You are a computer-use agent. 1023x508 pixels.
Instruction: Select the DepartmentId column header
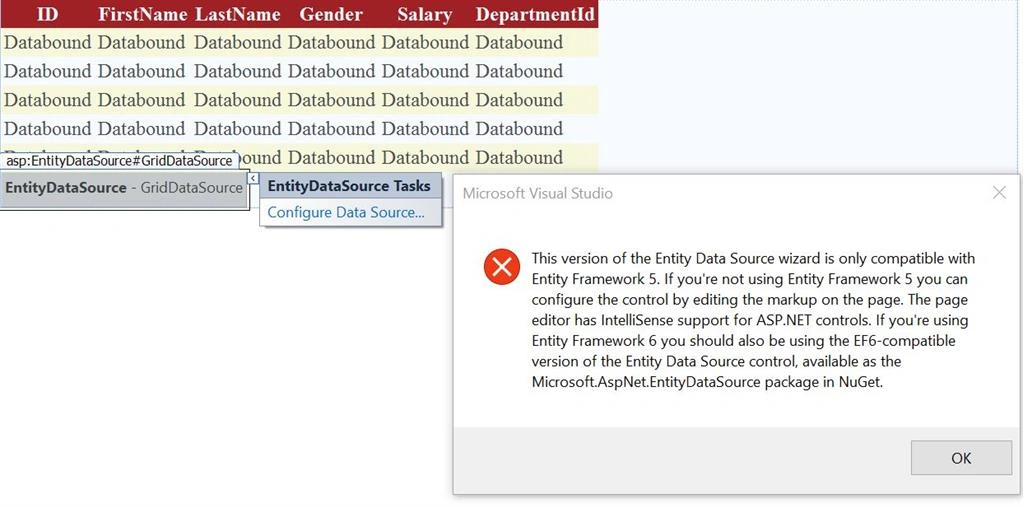(535, 14)
